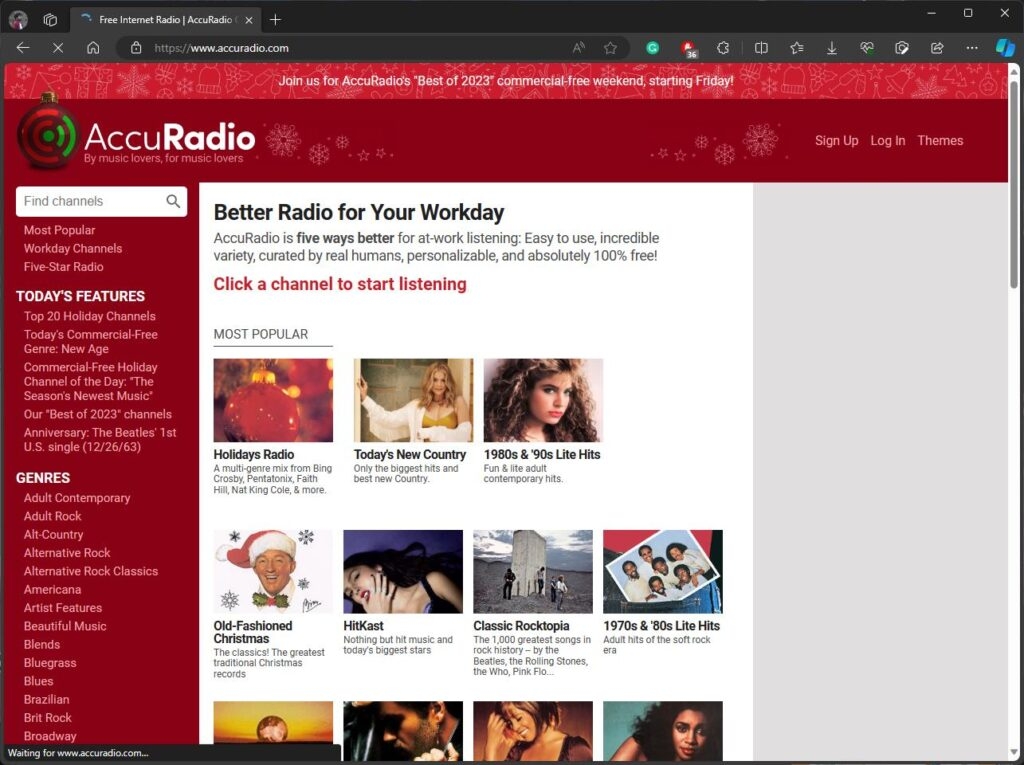Play HitKast channel thumbnail

point(403,572)
